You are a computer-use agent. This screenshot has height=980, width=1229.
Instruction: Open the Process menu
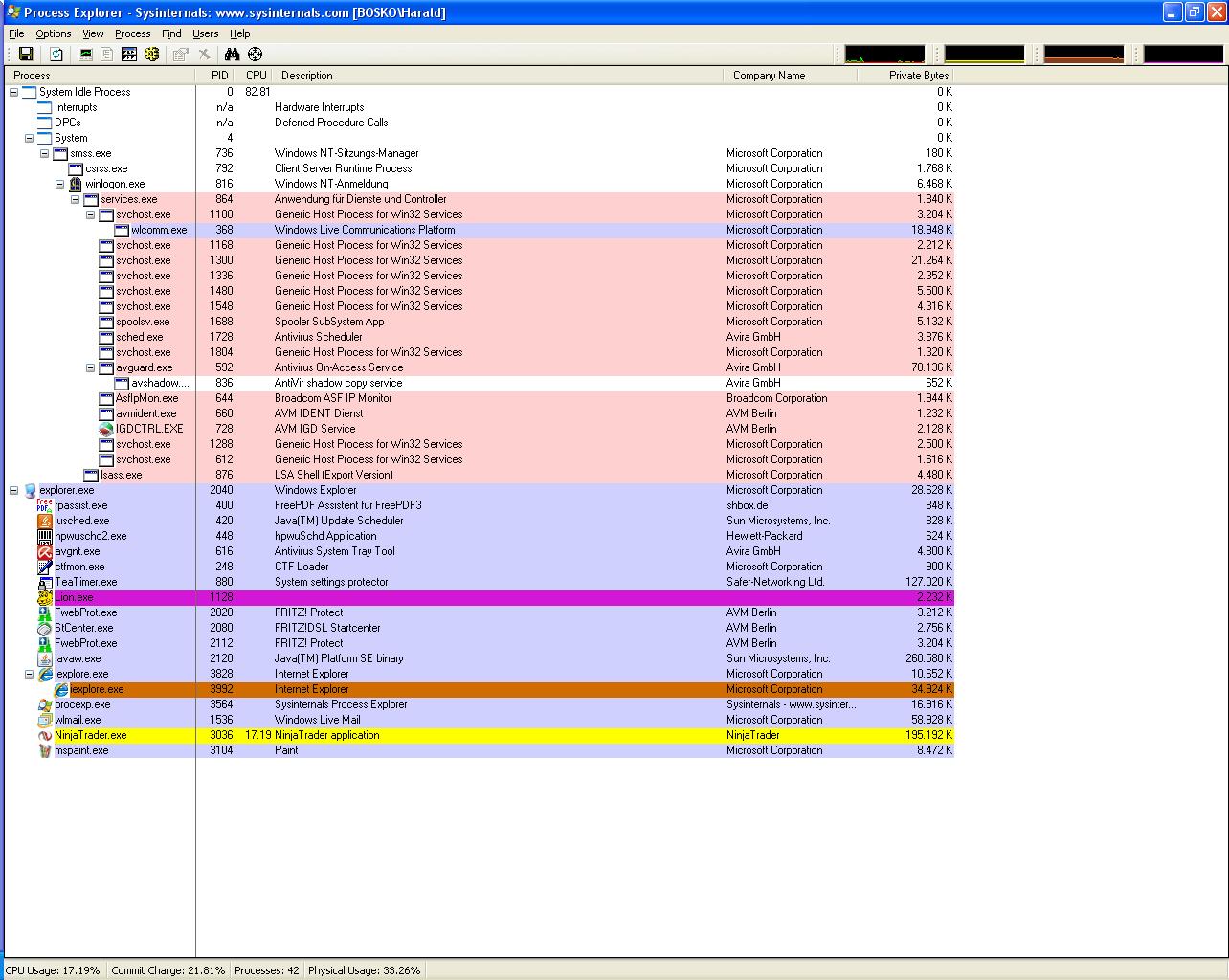(x=133, y=33)
